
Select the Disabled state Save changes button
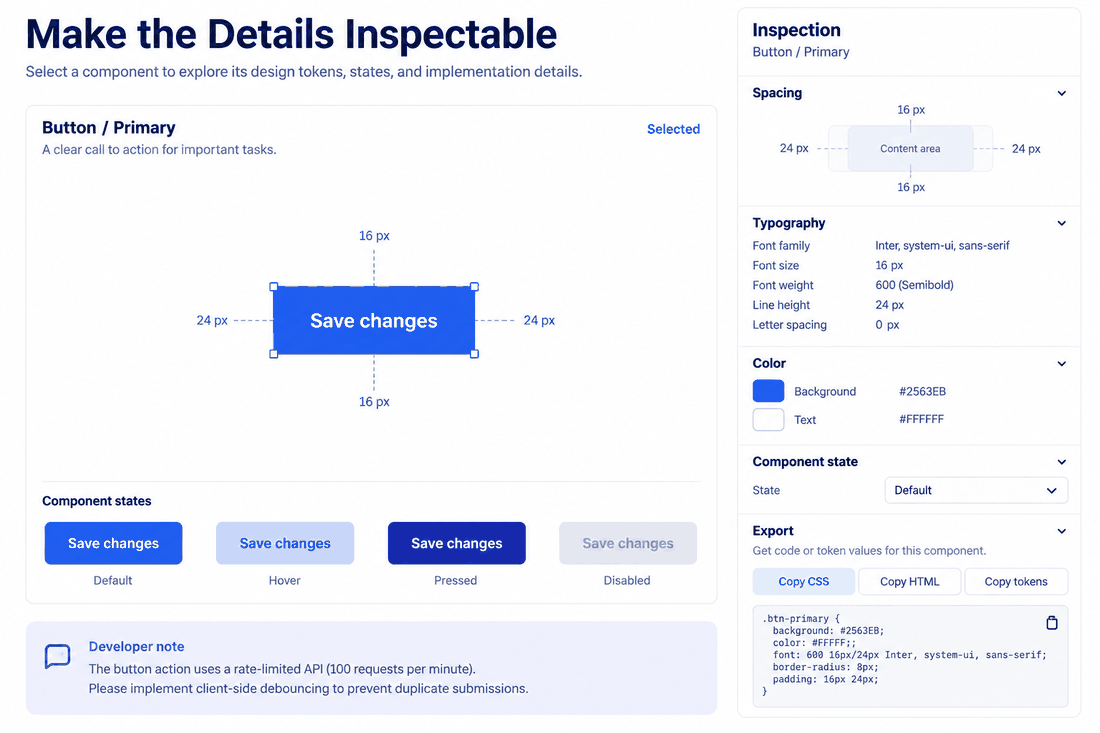[628, 543]
